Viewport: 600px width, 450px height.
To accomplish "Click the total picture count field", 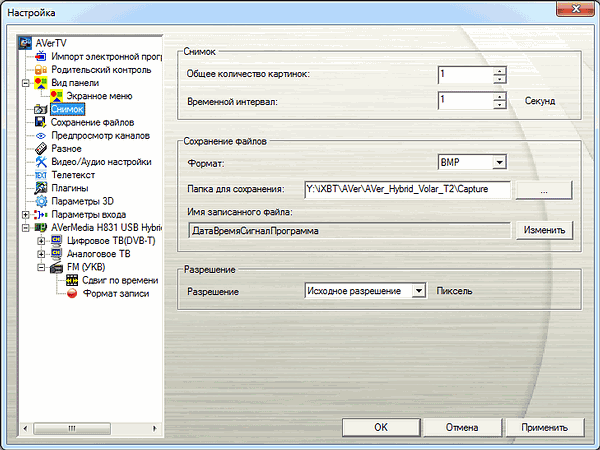I will (465, 75).
